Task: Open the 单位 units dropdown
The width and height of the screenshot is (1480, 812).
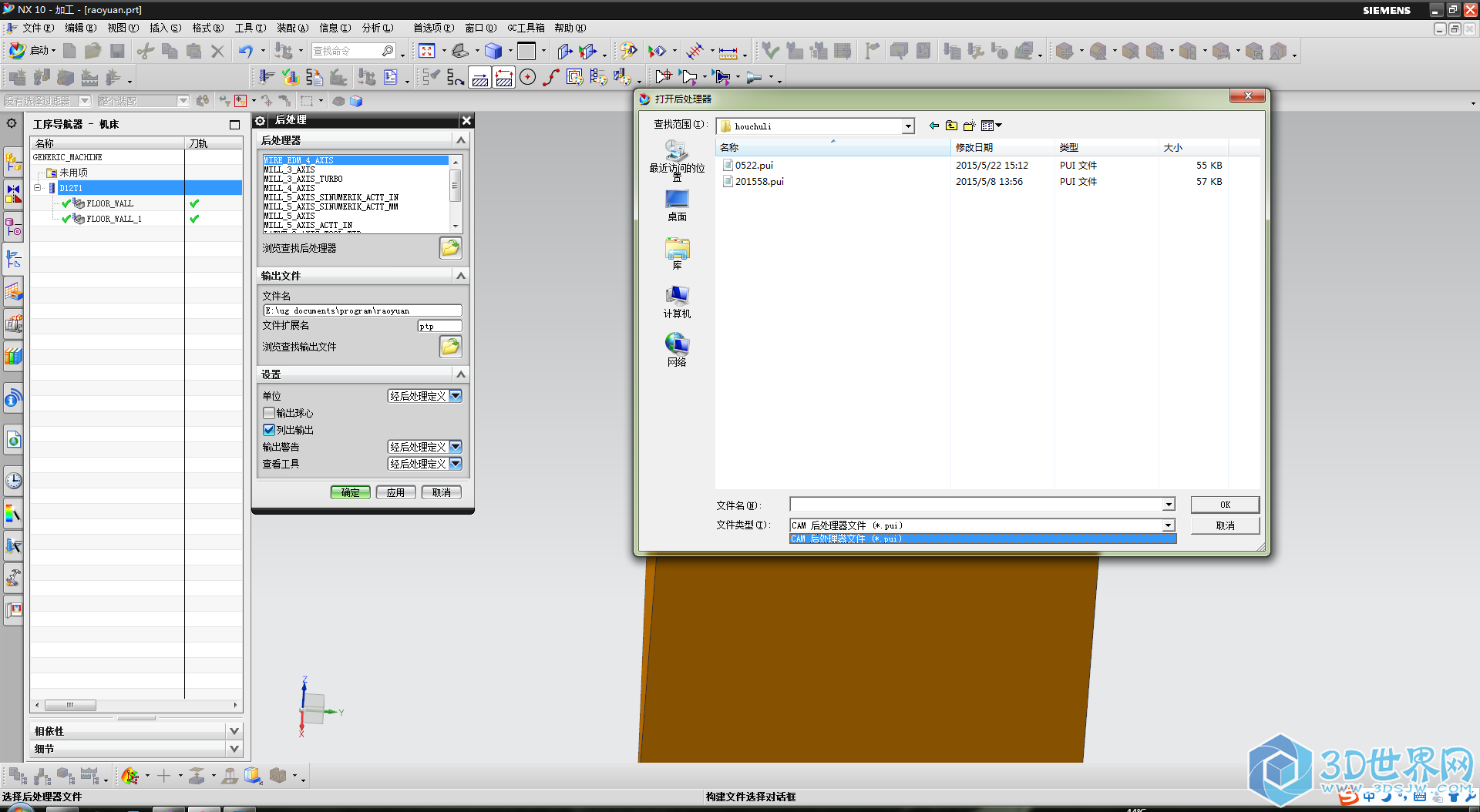Action: (456, 396)
